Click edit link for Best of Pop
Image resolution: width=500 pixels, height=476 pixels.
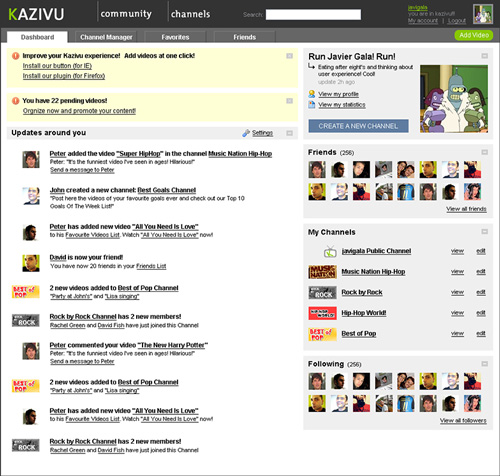[481, 334]
